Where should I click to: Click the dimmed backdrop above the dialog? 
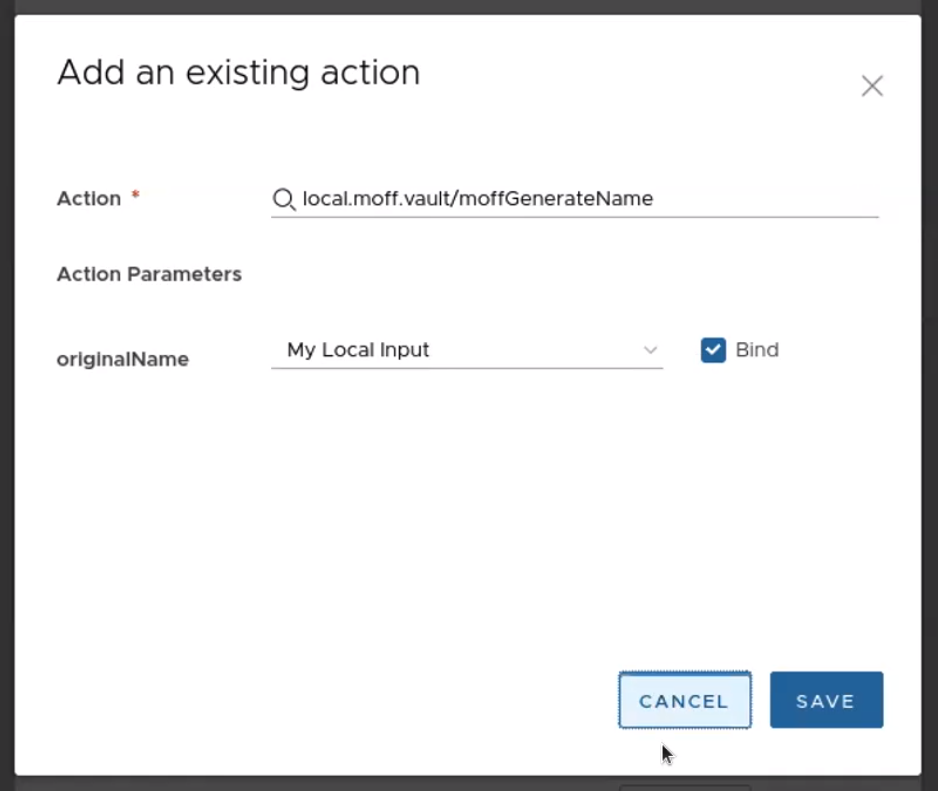point(468,6)
